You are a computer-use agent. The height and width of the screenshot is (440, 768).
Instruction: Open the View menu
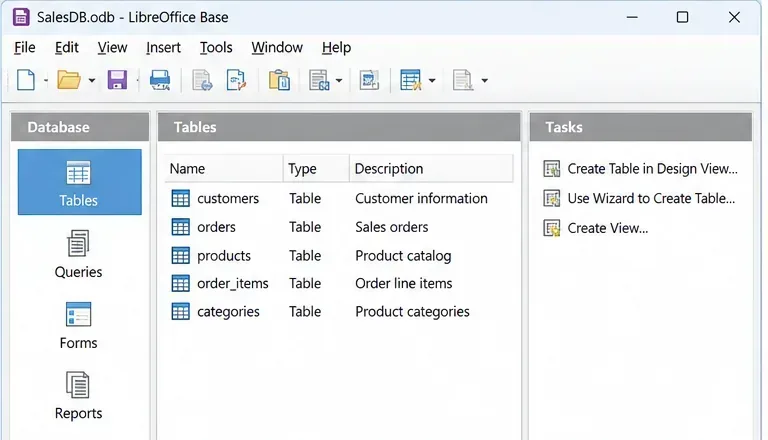click(112, 48)
